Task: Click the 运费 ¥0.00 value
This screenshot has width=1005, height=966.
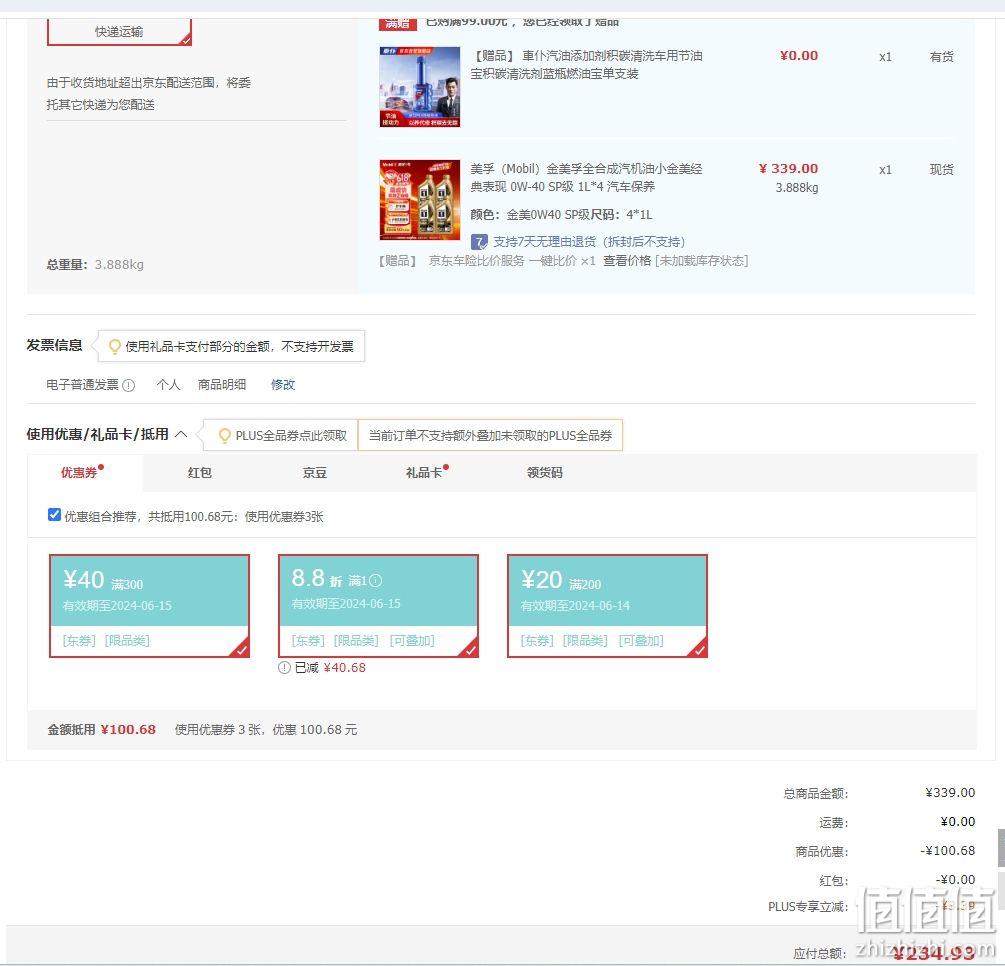Action: [958, 822]
